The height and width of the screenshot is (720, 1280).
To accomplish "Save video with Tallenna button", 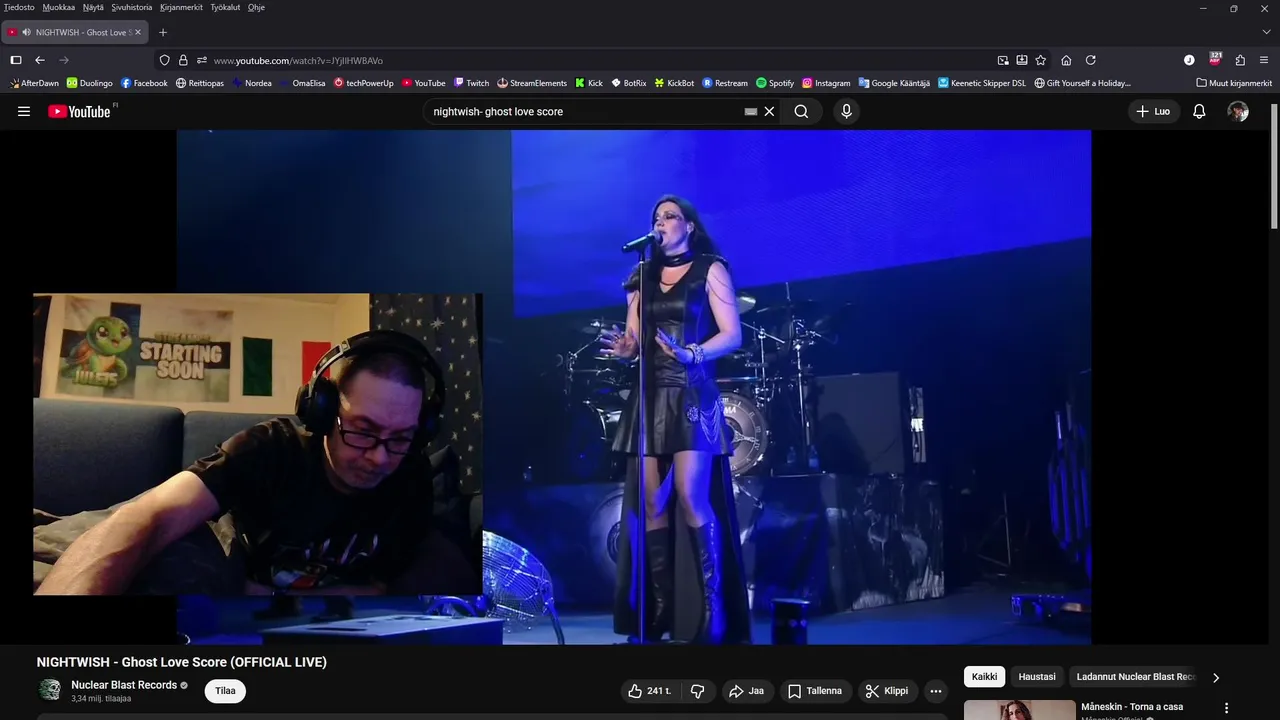I will point(815,691).
